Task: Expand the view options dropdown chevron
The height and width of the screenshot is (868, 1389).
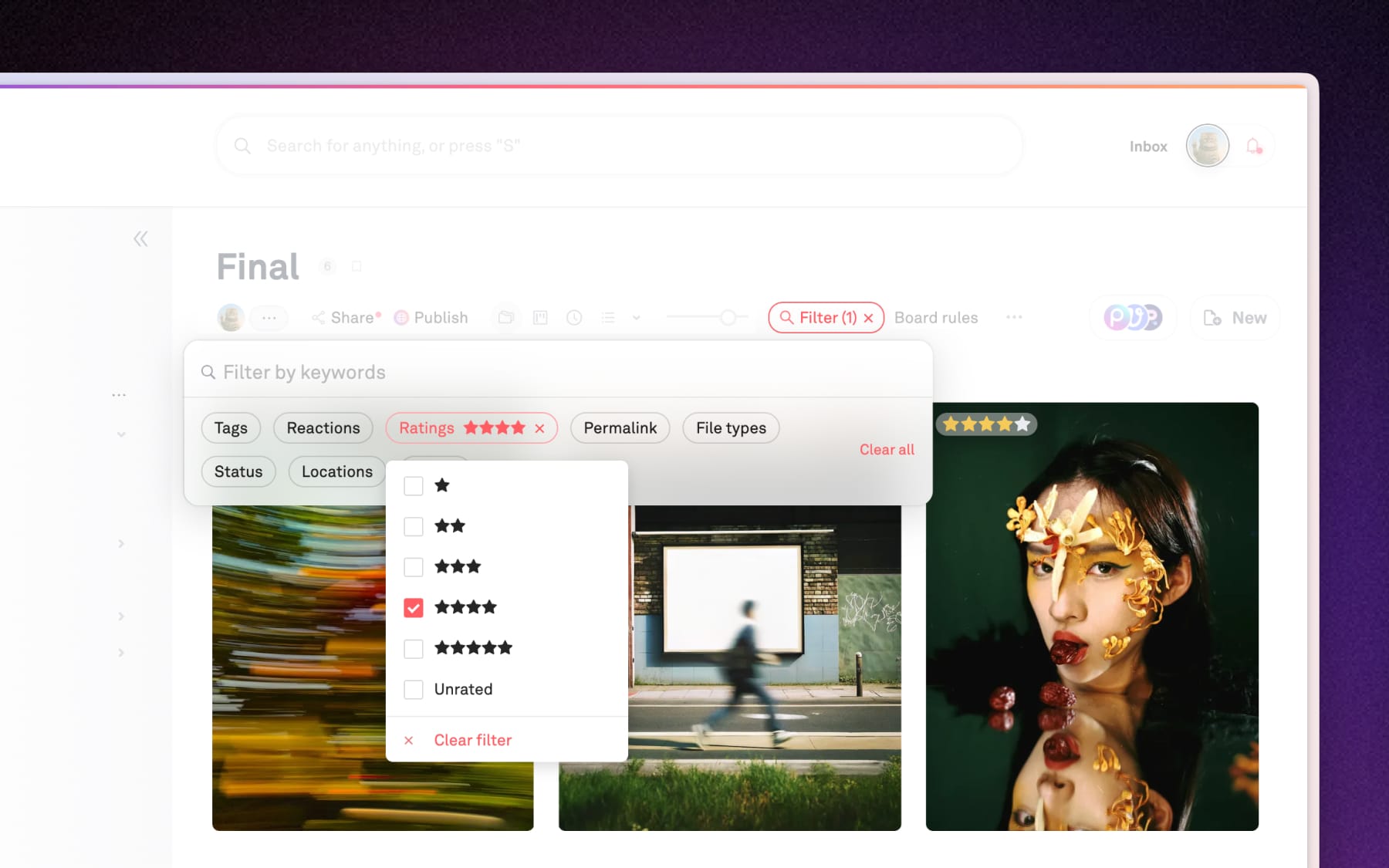Action: pos(637,318)
